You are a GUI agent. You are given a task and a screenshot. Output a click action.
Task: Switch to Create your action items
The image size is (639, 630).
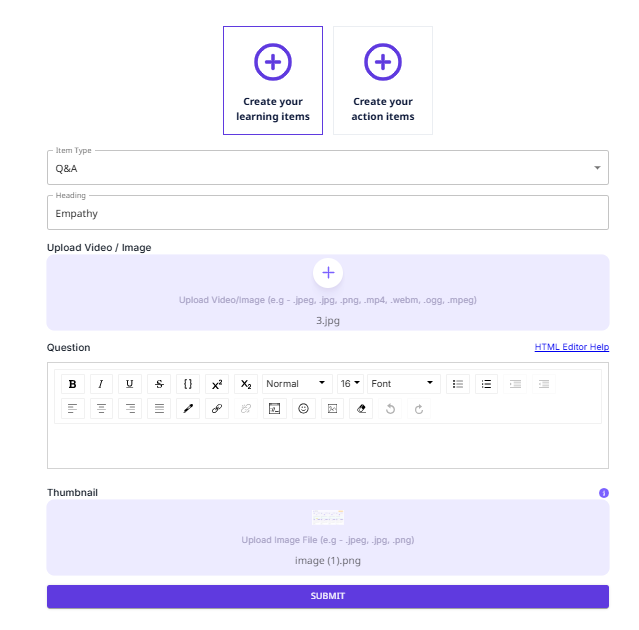[383, 80]
